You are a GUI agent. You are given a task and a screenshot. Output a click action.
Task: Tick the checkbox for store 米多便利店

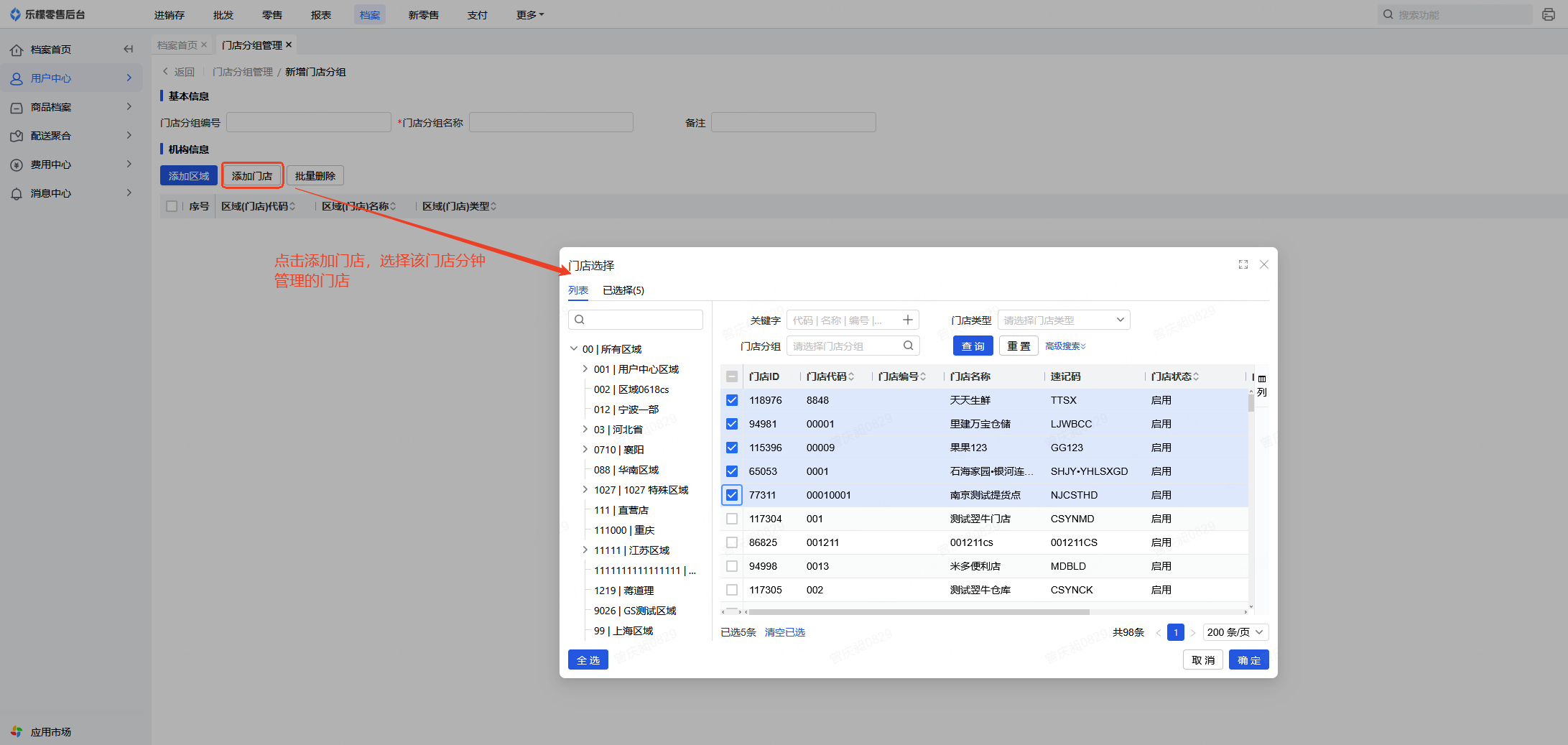point(732,566)
